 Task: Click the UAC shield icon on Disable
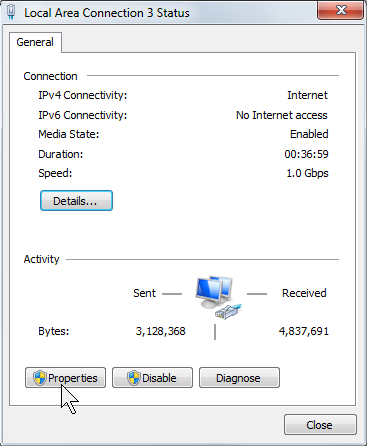coord(133,378)
